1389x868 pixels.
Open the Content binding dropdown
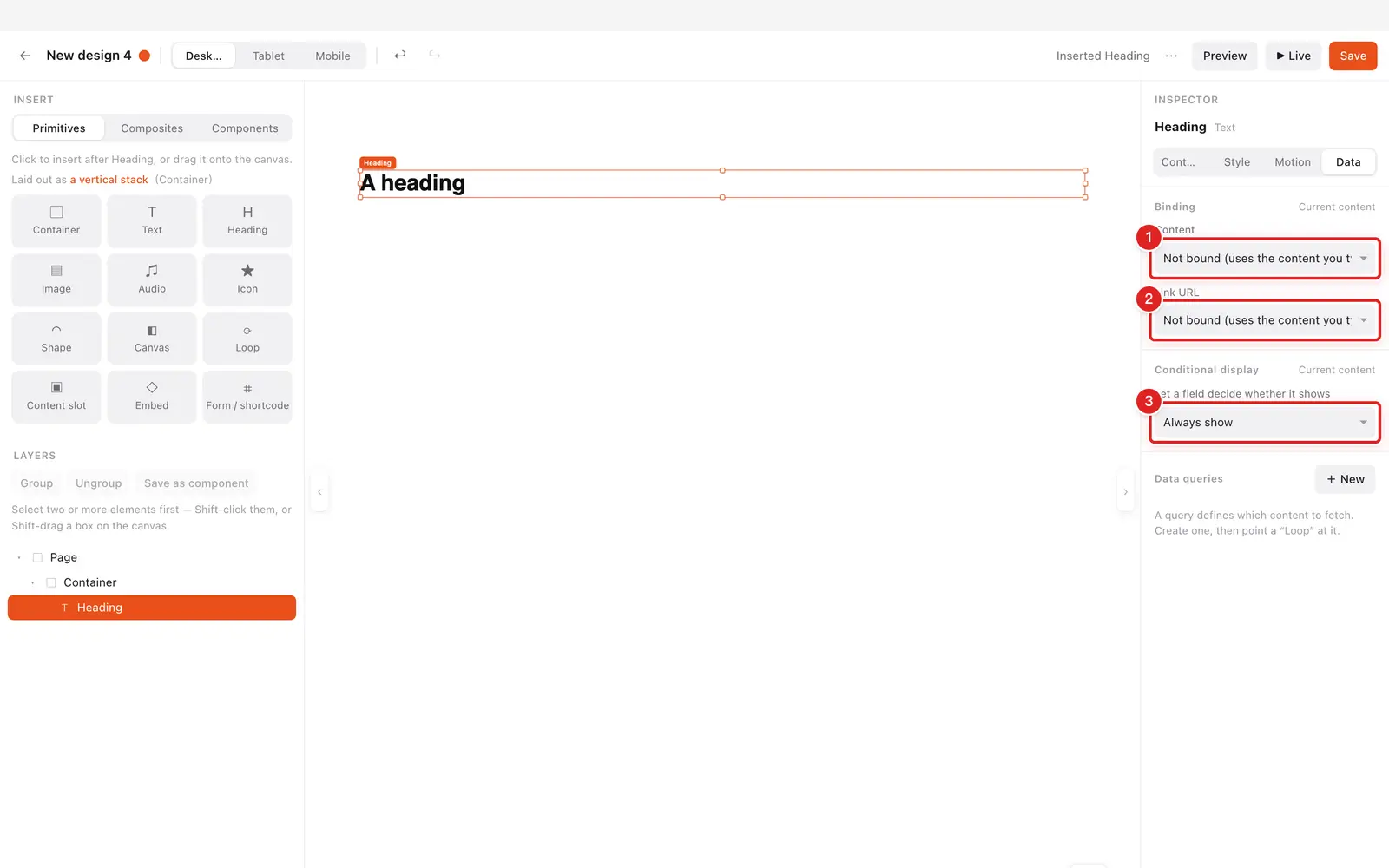point(1265,259)
